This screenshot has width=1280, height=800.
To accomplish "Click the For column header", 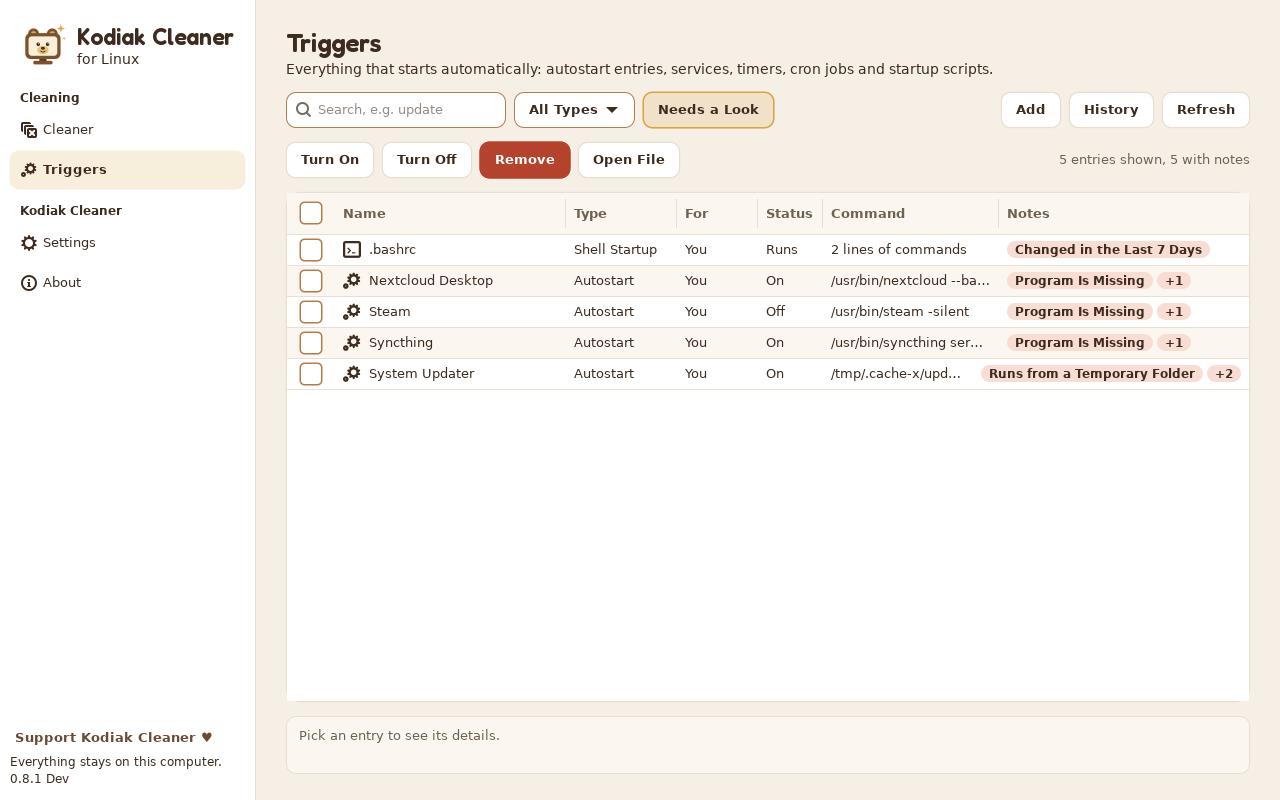I will [x=717, y=213].
